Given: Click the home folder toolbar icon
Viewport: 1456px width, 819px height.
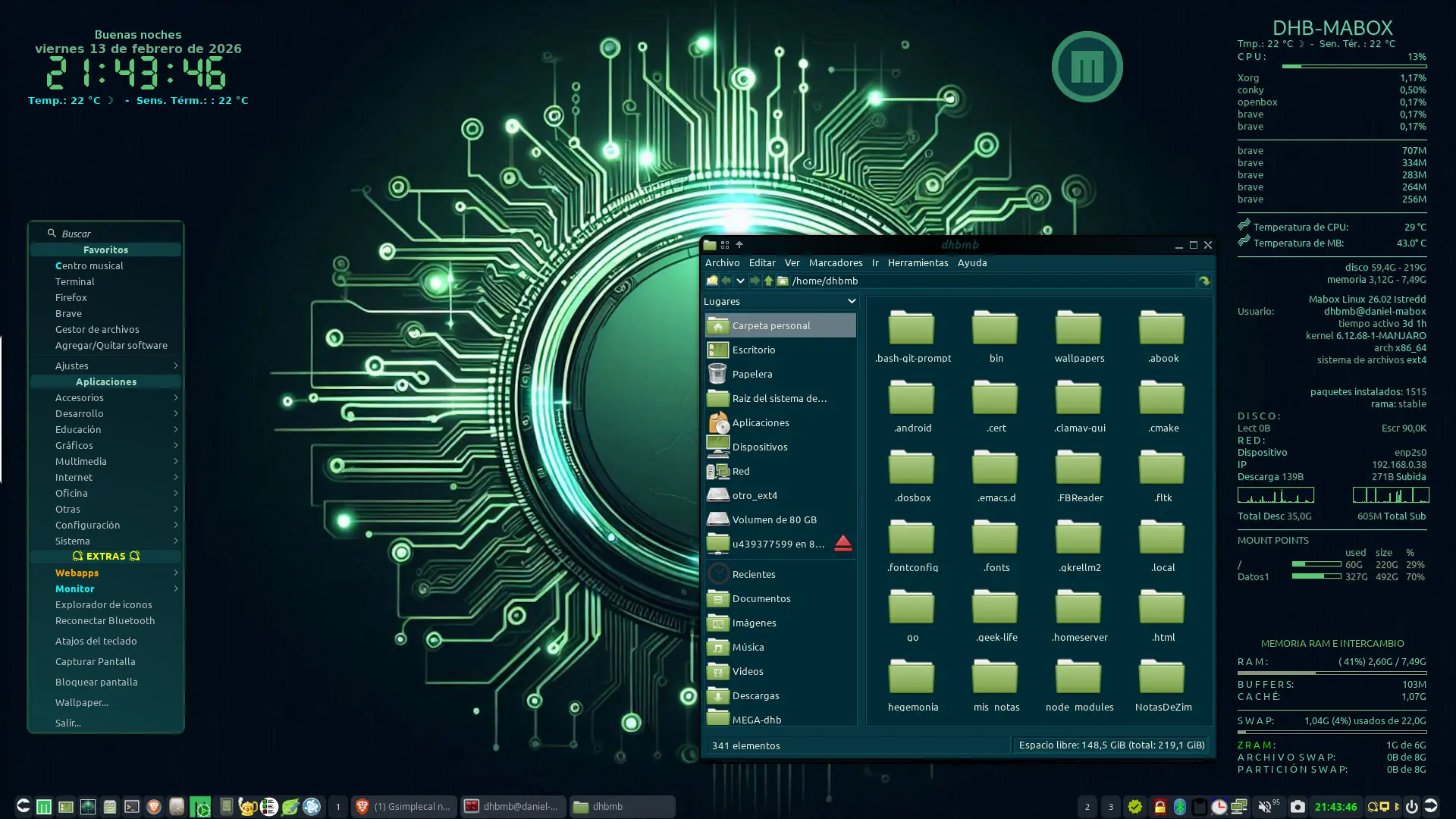Looking at the screenshot, I should [x=783, y=281].
